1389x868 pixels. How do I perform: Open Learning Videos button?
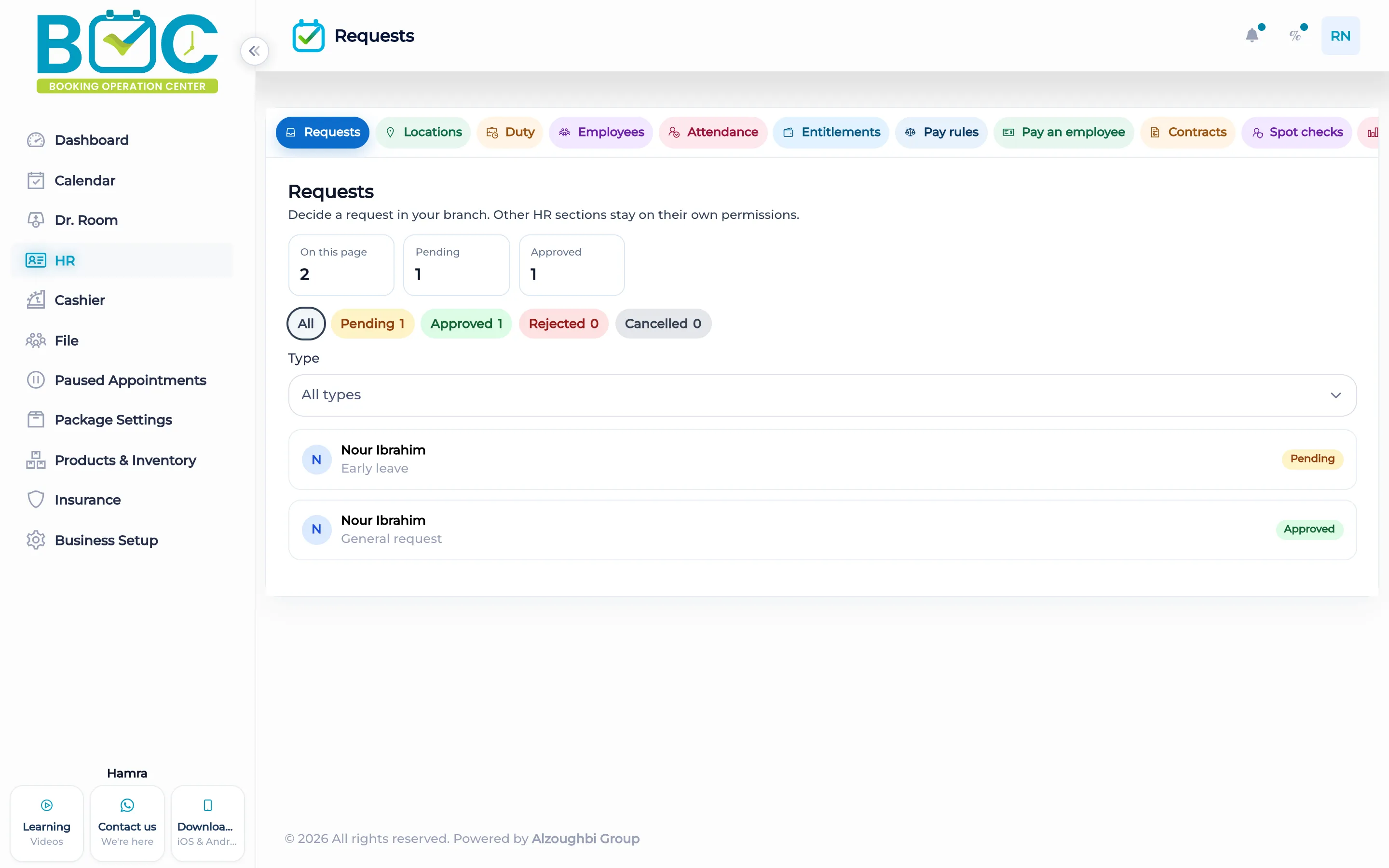pos(46,823)
